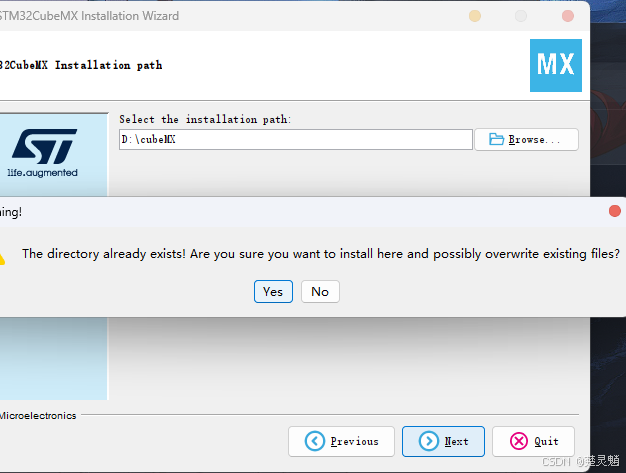Screen dimensions: 626x473
Task: Click the left-arrow icon beside Previous
Action: point(315,441)
